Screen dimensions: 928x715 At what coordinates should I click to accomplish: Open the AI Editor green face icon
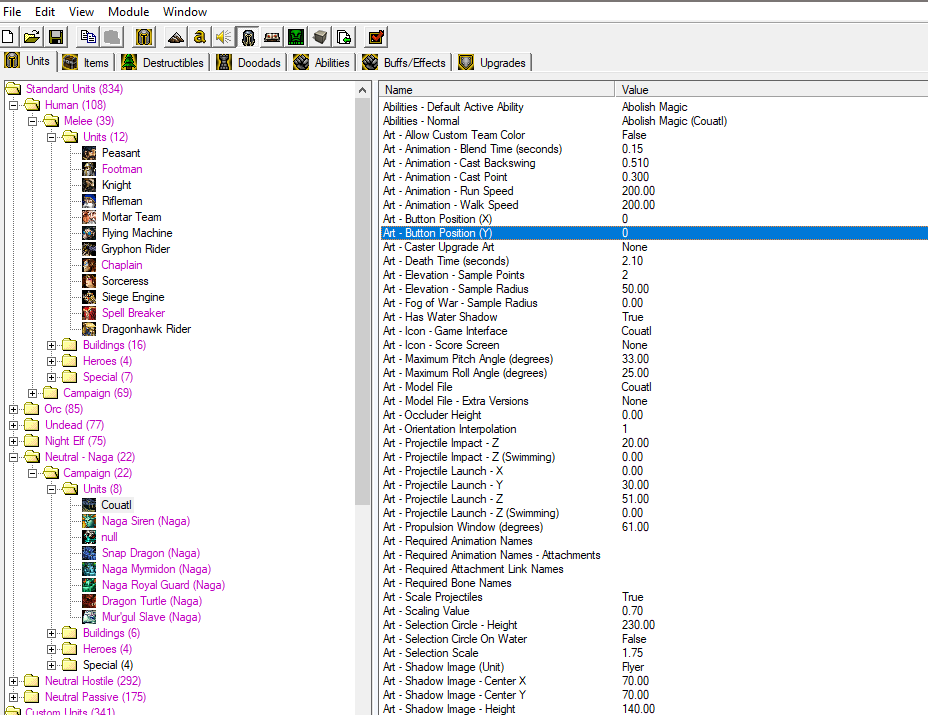296,37
